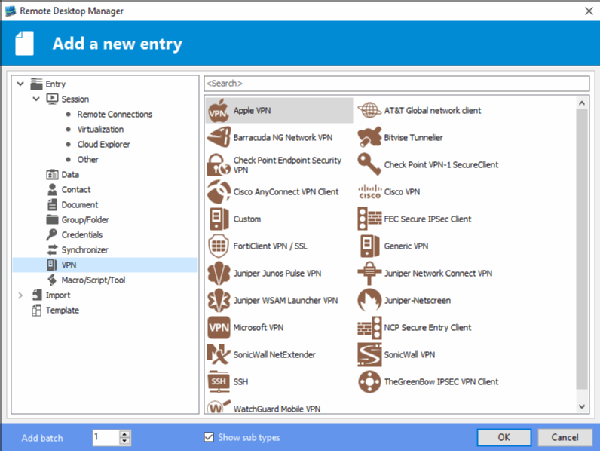The image size is (600, 451).
Task: Select Remote Connections in the tree
Action: tap(114, 114)
